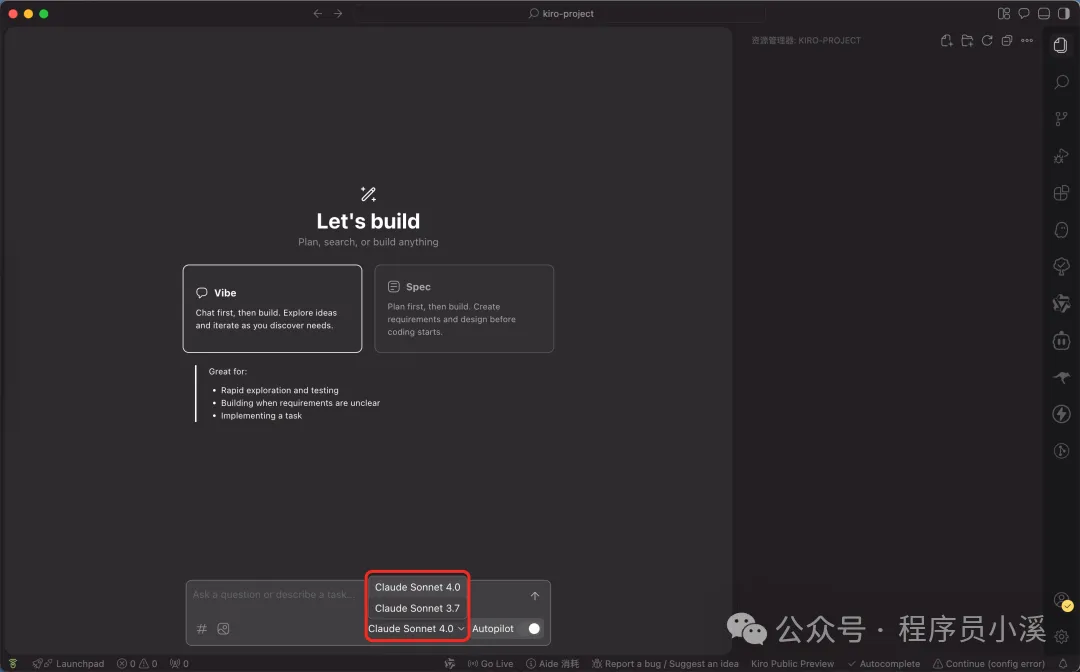Open the Extensions blocks icon
The image size is (1080, 672).
point(1061,193)
